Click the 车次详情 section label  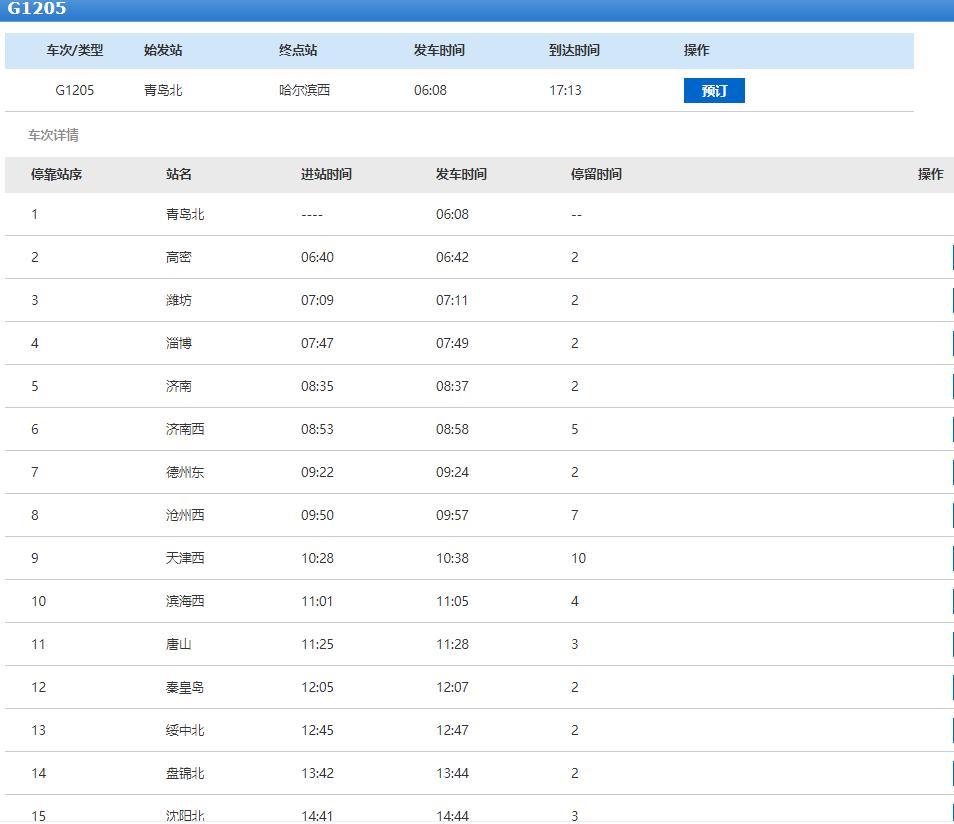(53, 135)
